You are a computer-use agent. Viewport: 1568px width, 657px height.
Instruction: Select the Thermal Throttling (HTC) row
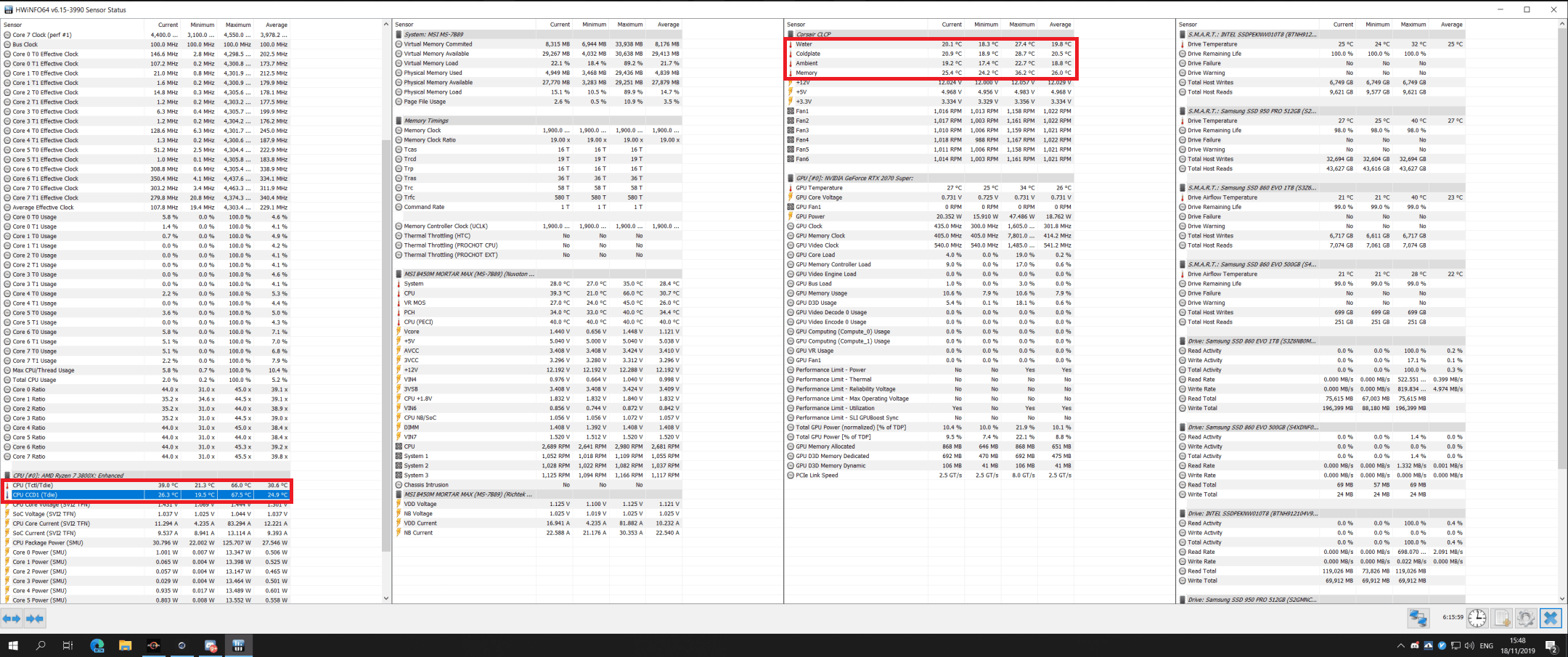click(x=538, y=236)
